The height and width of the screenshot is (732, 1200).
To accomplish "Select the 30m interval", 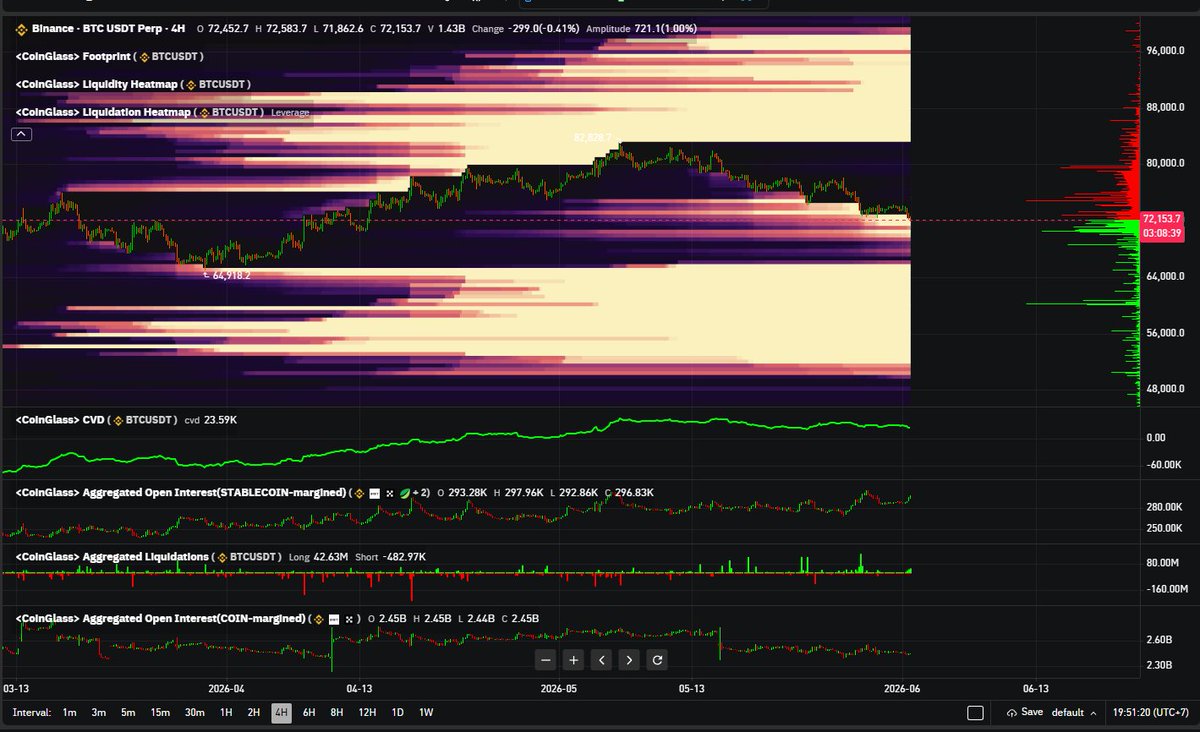I will pyautogui.click(x=194, y=712).
